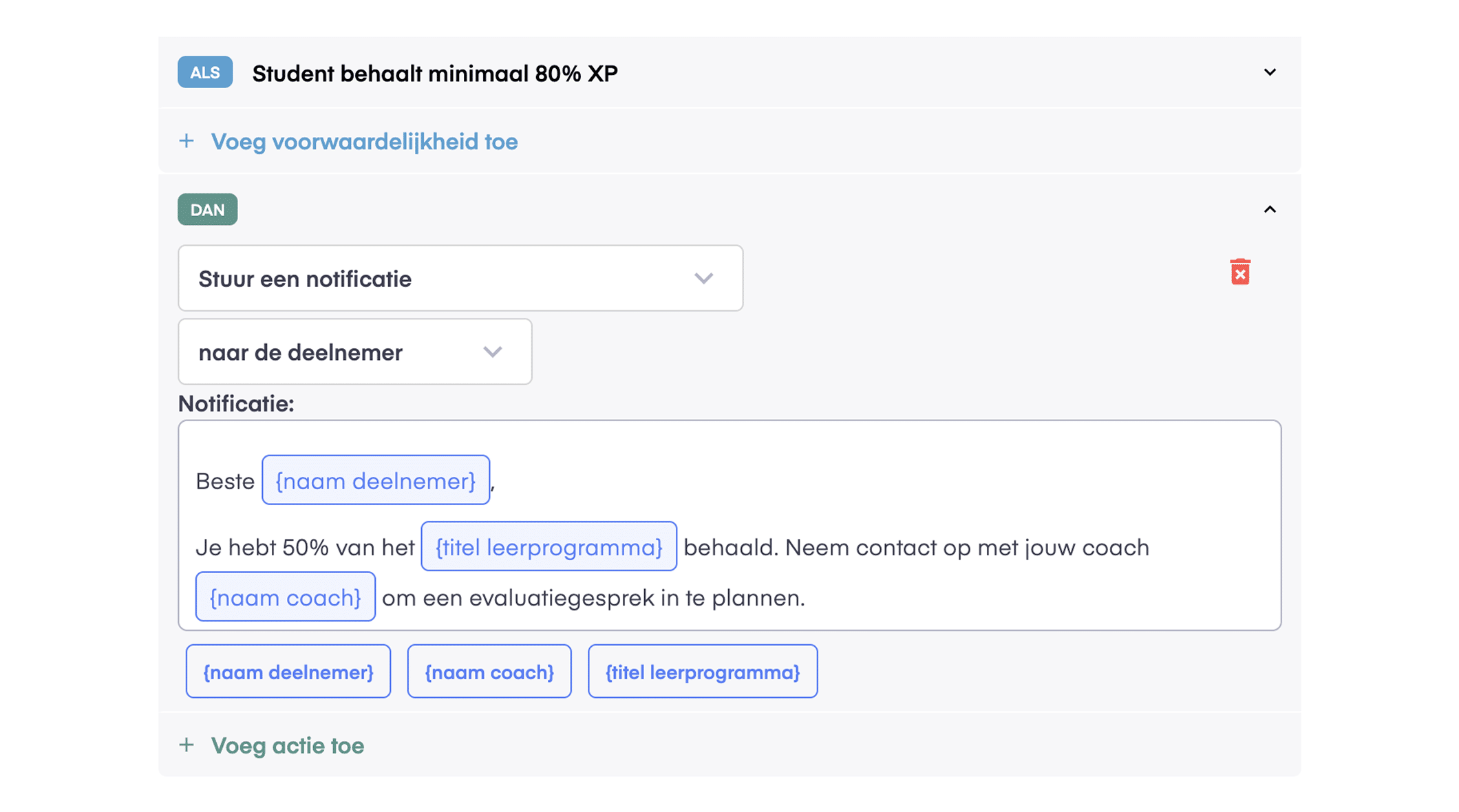Click the blue ALS badge
Viewport: 1459px width, 812px height.
click(205, 72)
